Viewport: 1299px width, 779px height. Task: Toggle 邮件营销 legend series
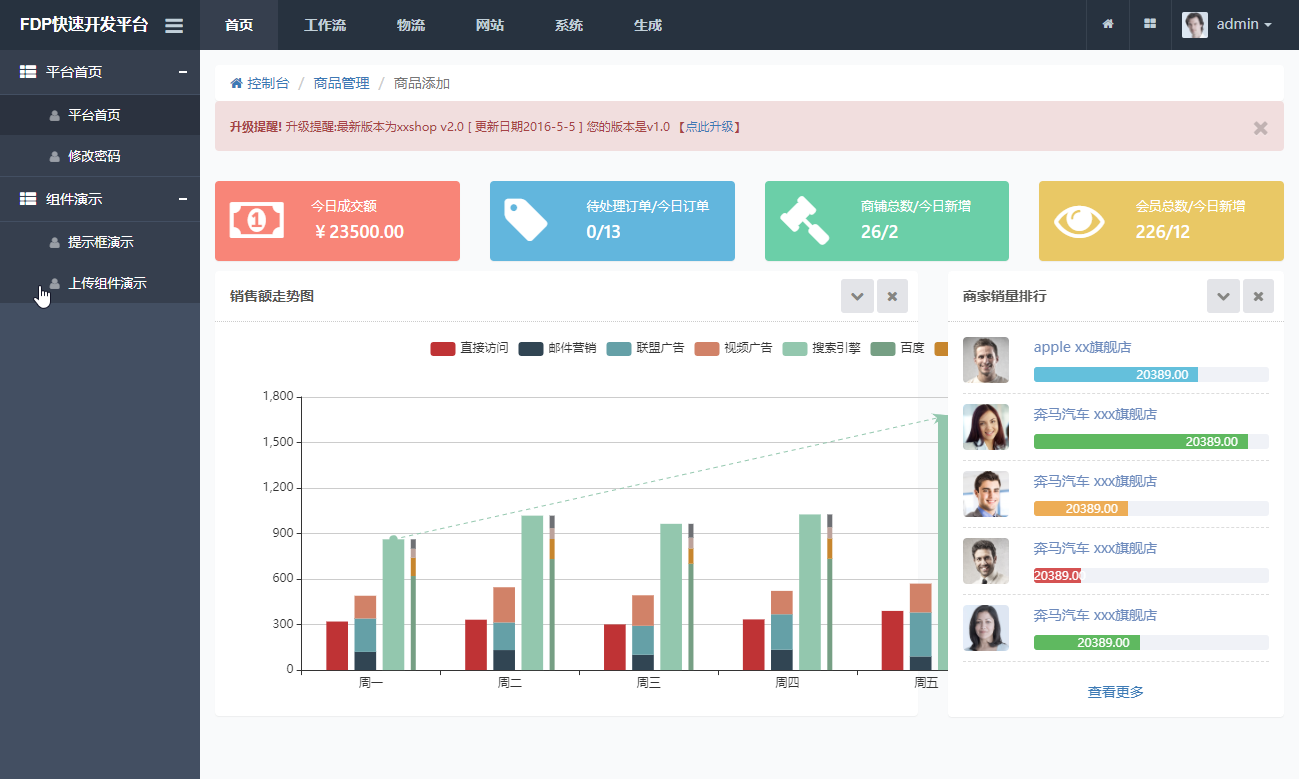pyautogui.click(x=557, y=348)
